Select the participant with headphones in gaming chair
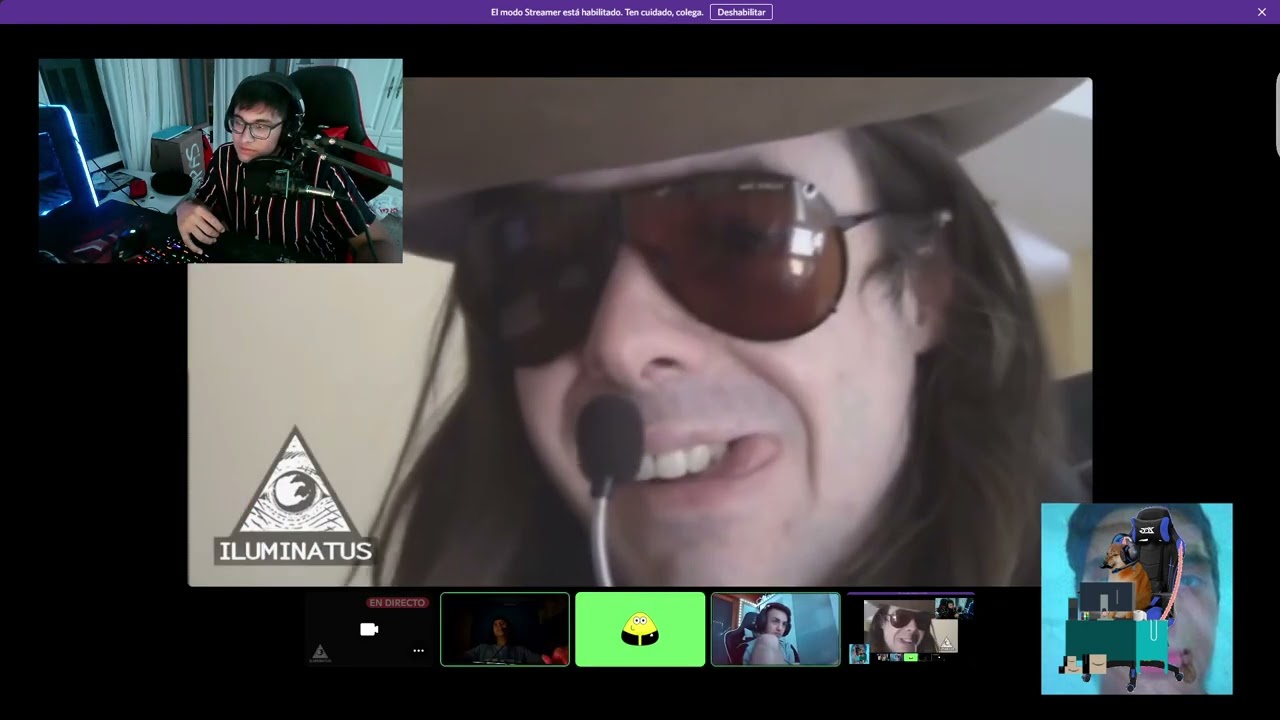Image resolution: width=1280 pixels, height=720 pixels. [x=775, y=629]
